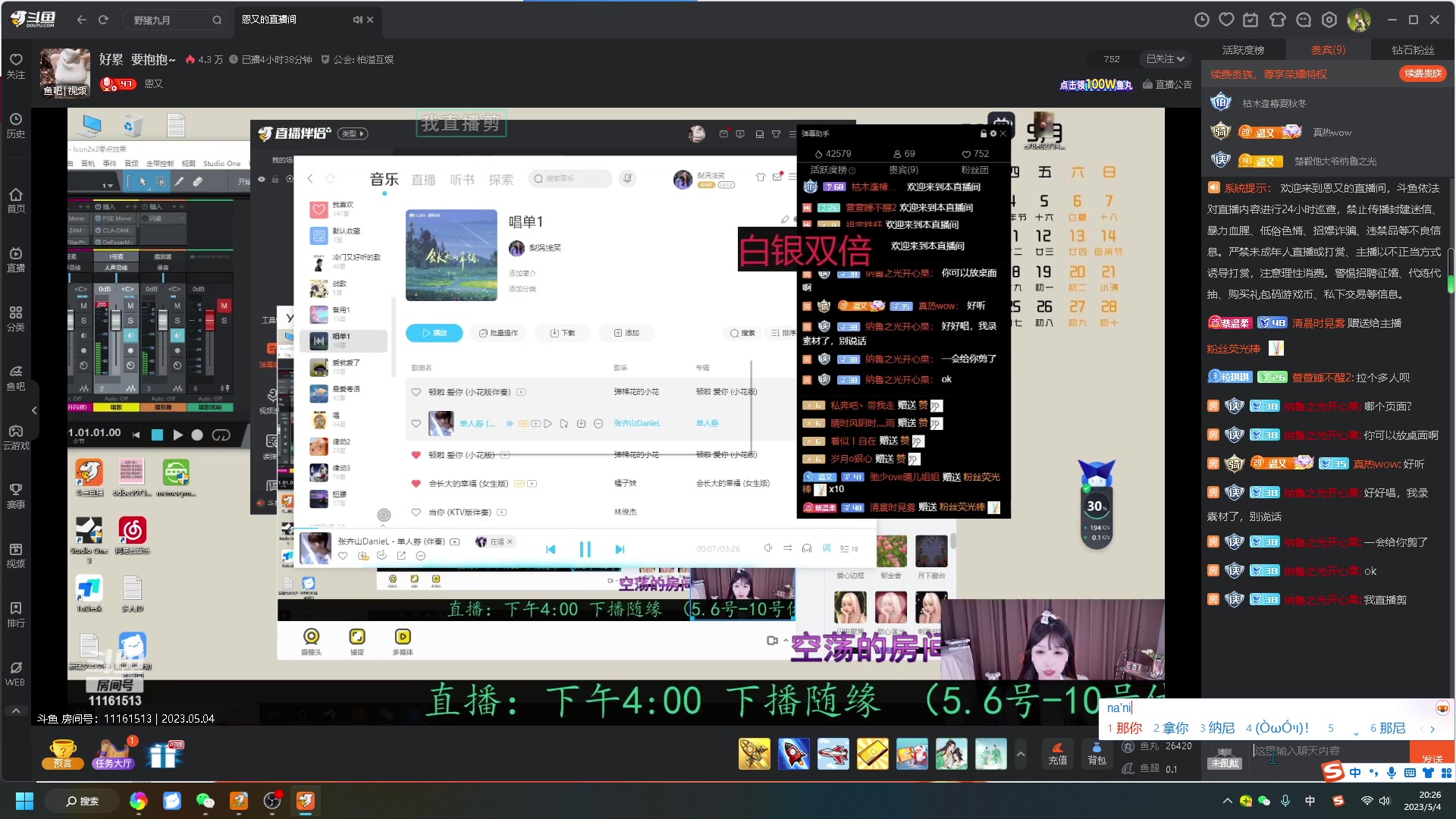The width and height of the screenshot is (1456, 819).
Task: Open the user avatar profile menu
Action: pyautogui.click(x=1358, y=20)
